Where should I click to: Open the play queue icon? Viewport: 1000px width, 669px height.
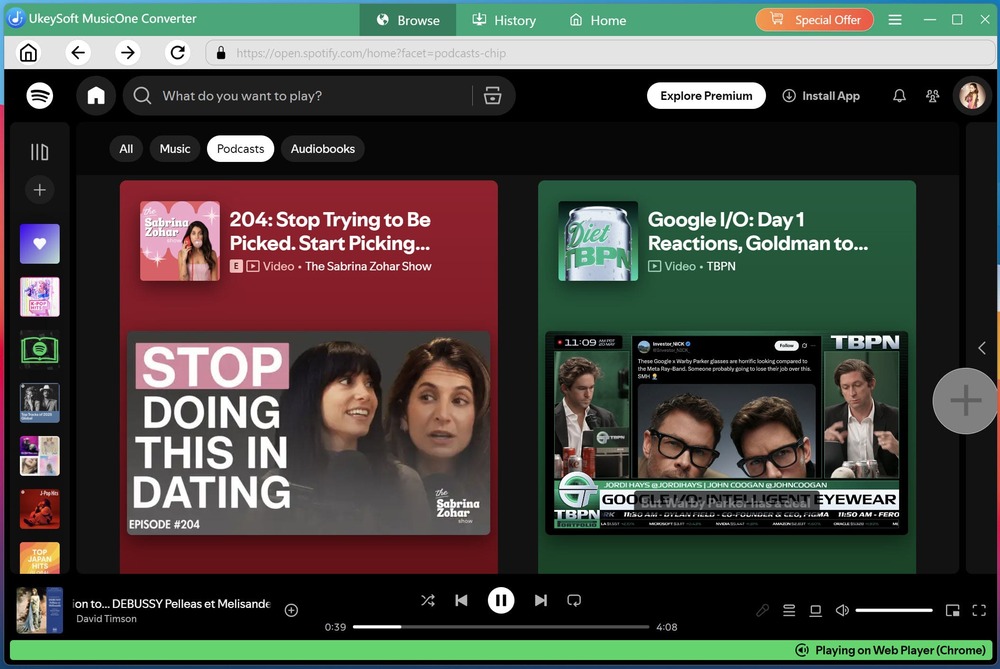[789, 610]
